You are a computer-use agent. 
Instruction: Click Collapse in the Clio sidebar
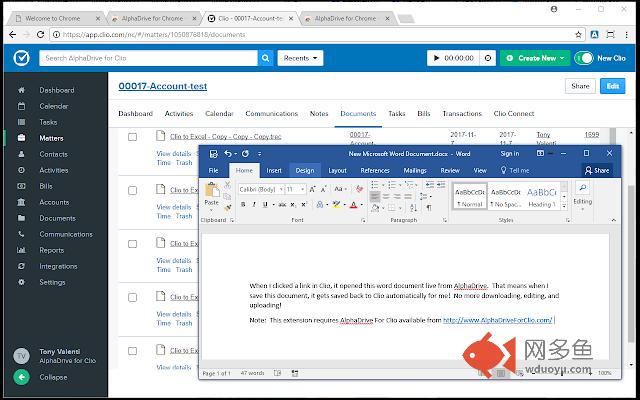coord(53,377)
